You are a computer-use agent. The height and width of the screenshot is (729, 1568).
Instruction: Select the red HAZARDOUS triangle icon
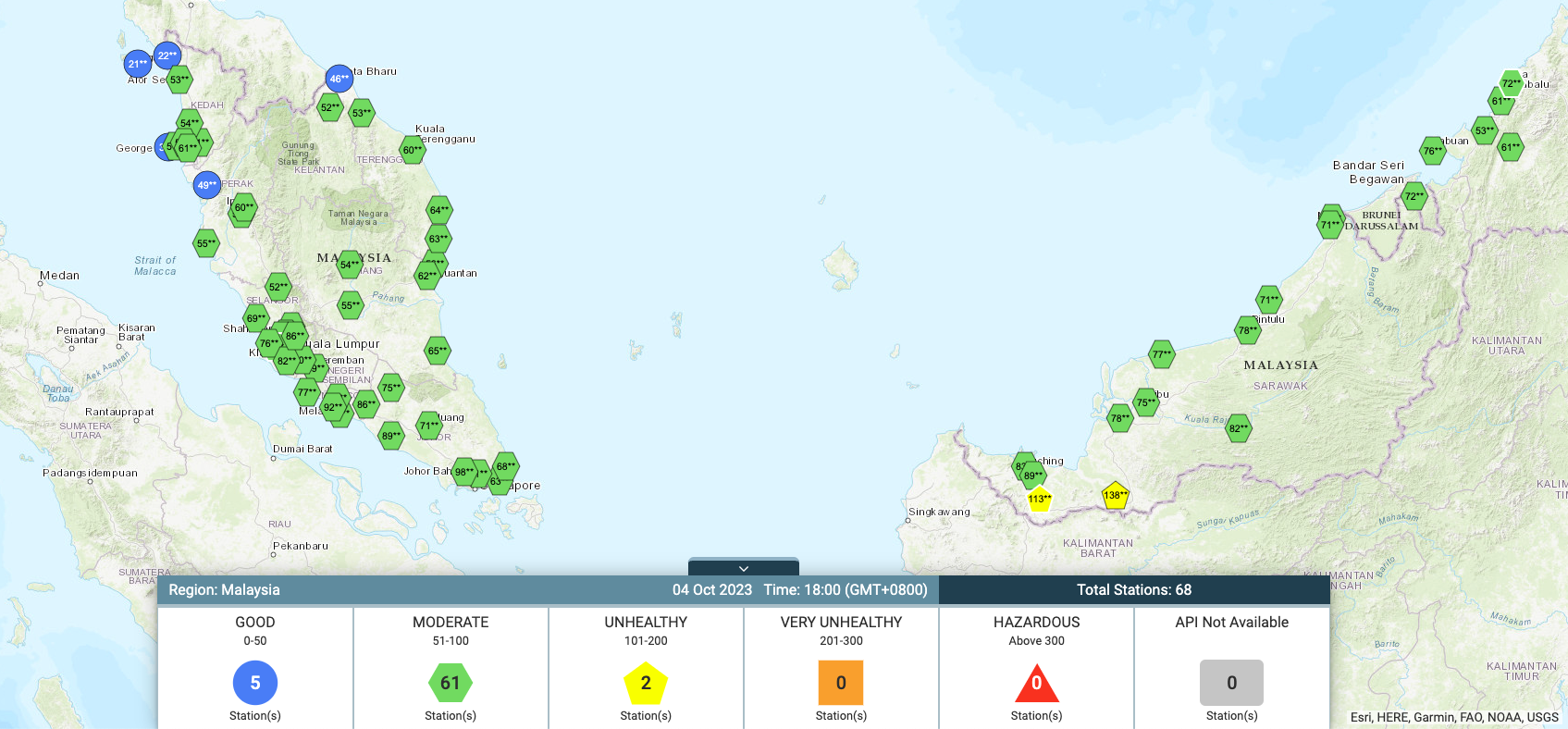[x=1037, y=683]
